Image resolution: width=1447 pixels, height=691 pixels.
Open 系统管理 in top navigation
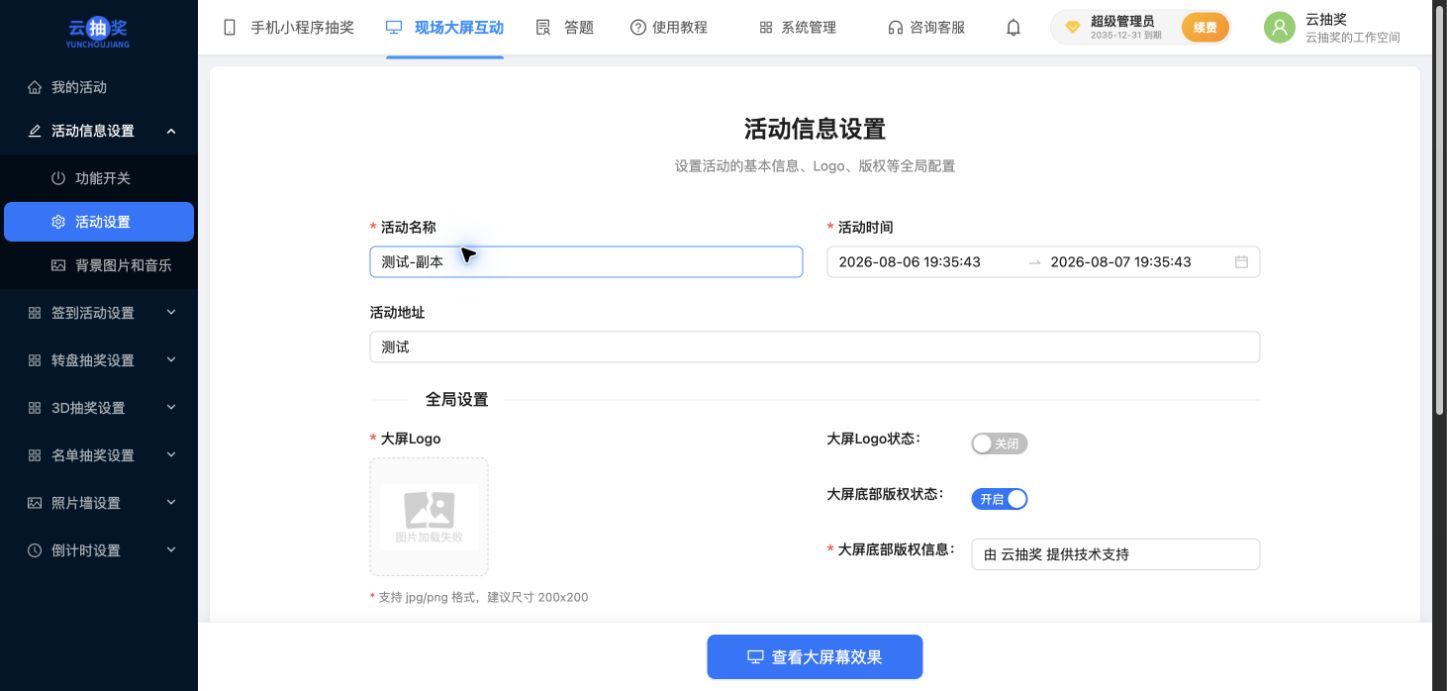[x=798, y=28]
